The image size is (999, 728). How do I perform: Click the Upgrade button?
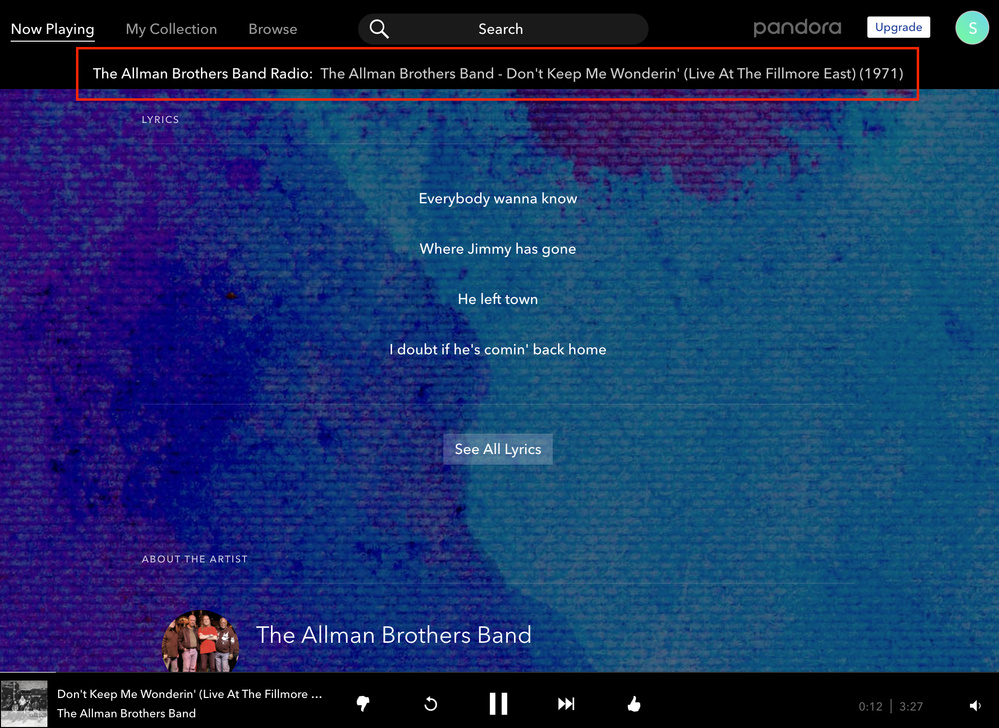(898, 27)
